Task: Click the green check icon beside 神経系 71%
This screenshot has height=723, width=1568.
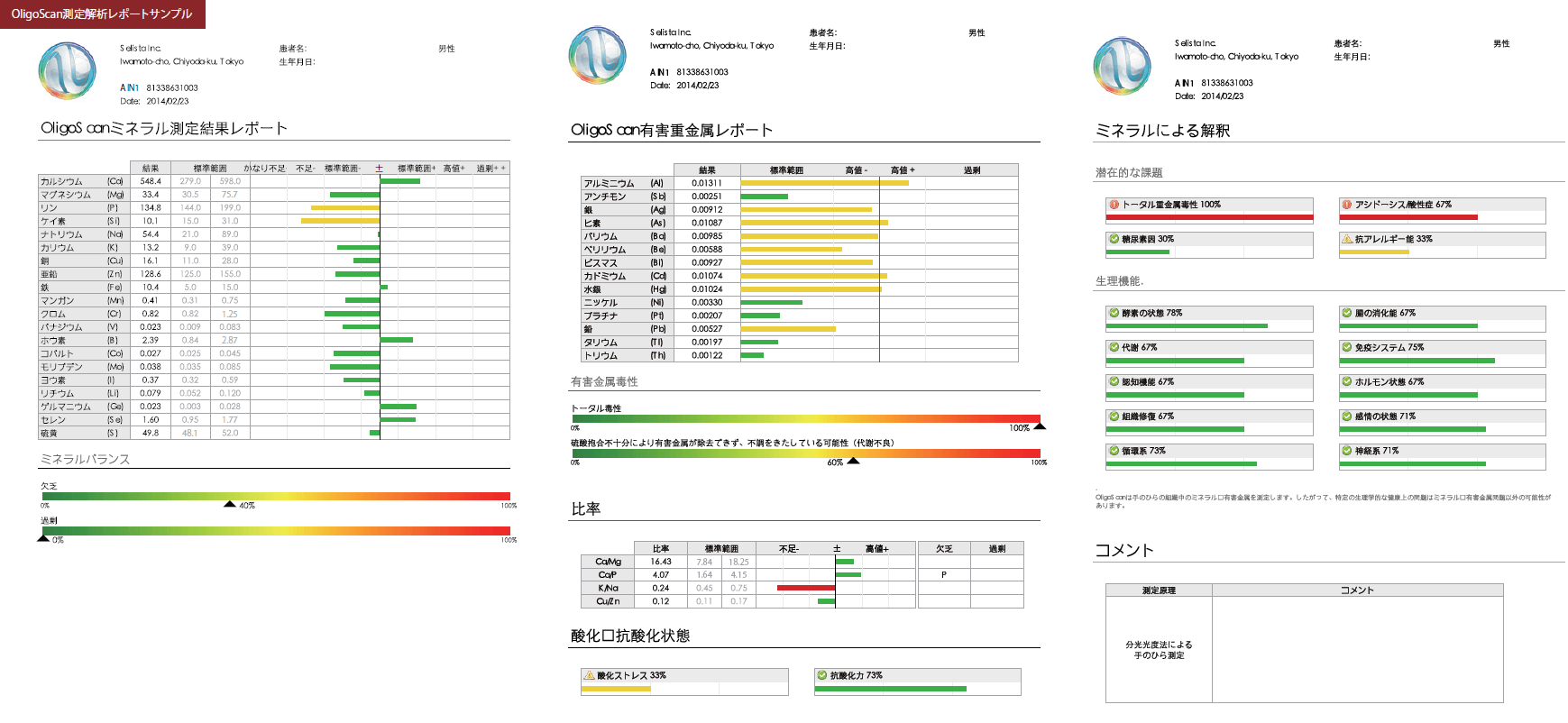Action: tap(1347, 451)
